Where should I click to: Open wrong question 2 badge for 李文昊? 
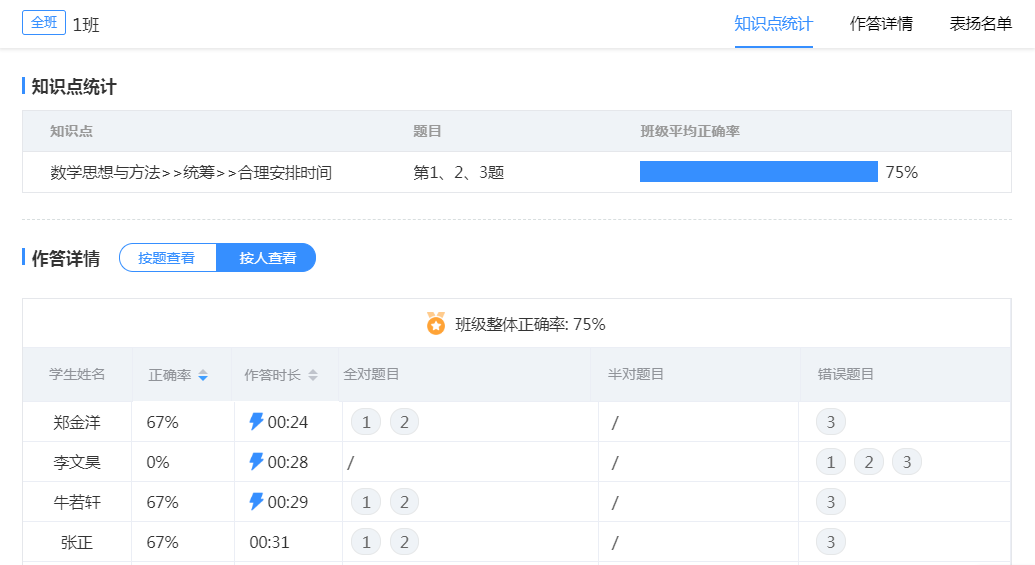click(869, 462)
